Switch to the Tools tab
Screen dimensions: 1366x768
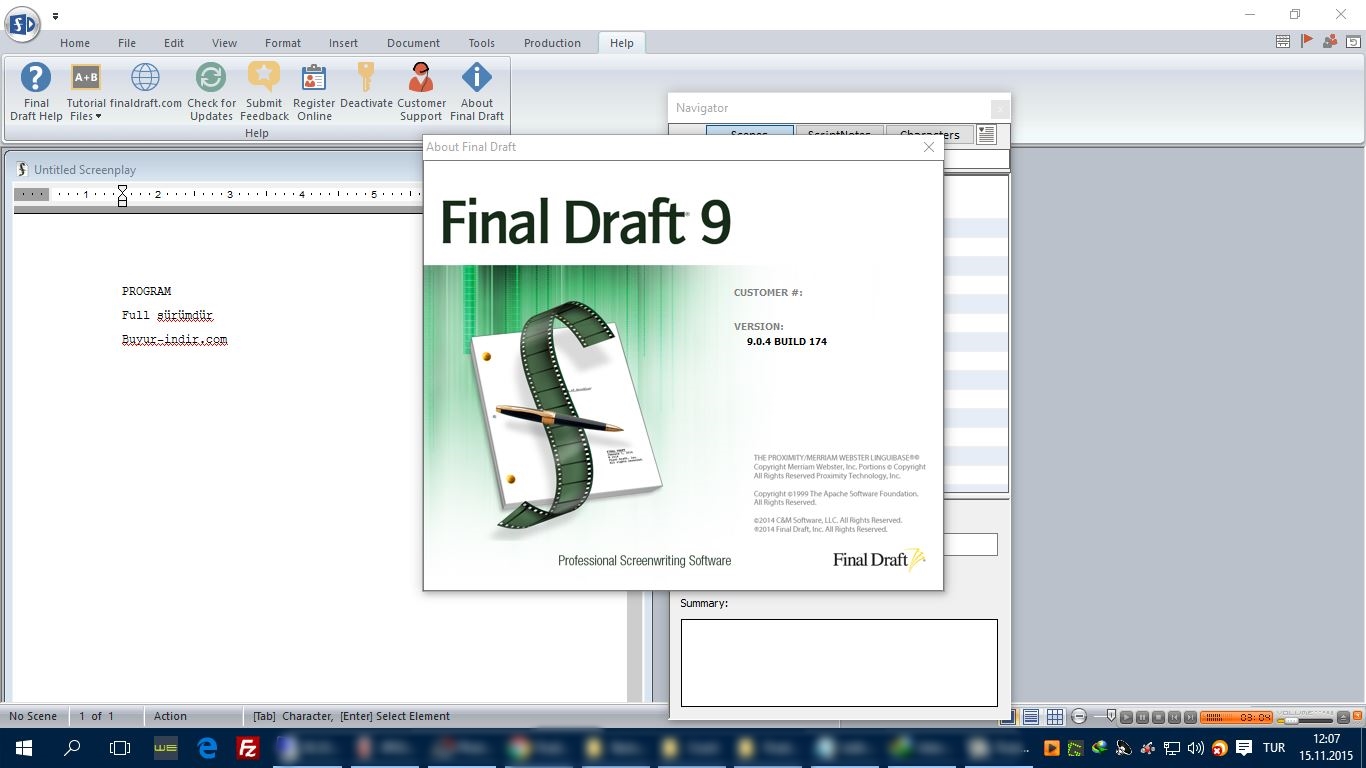click(x=481, y=43)
